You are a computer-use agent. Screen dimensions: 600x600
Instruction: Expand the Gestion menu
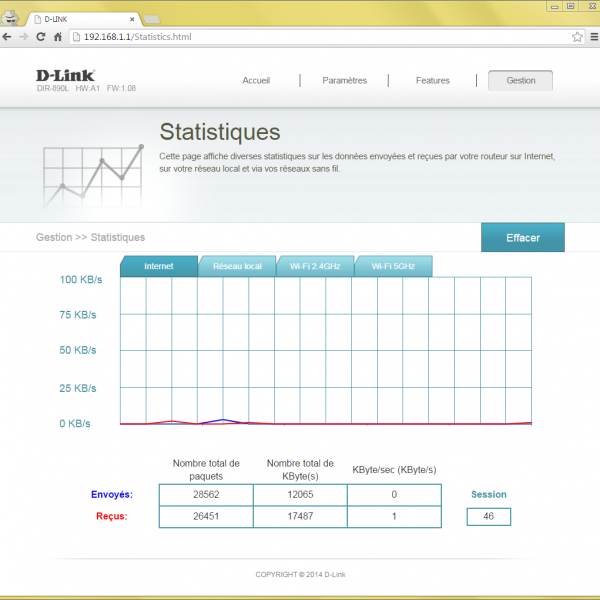coord(520,81)
